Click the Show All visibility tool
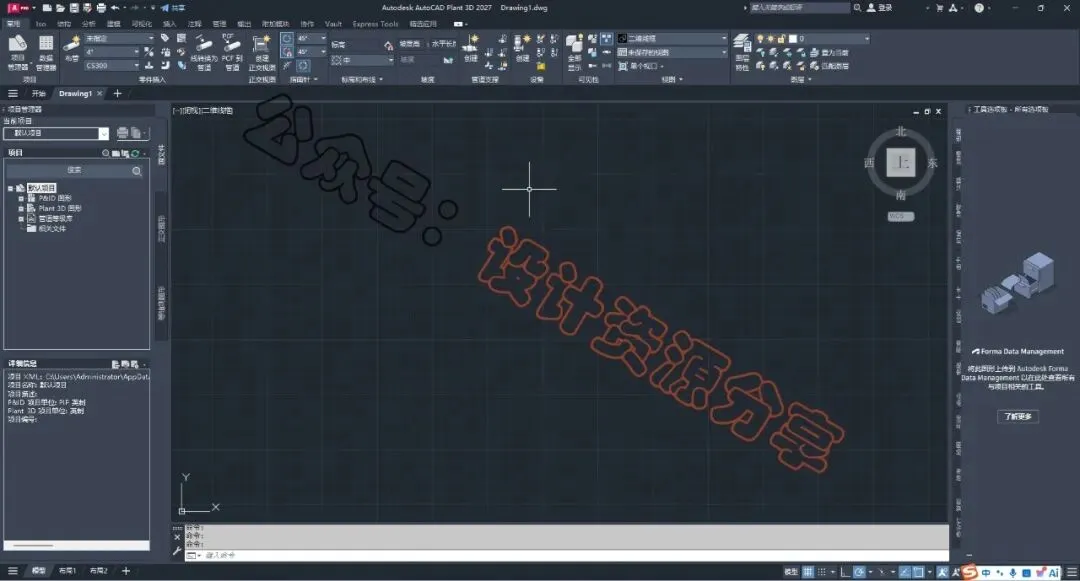1080x581 pixels. [x=574, y=52]
